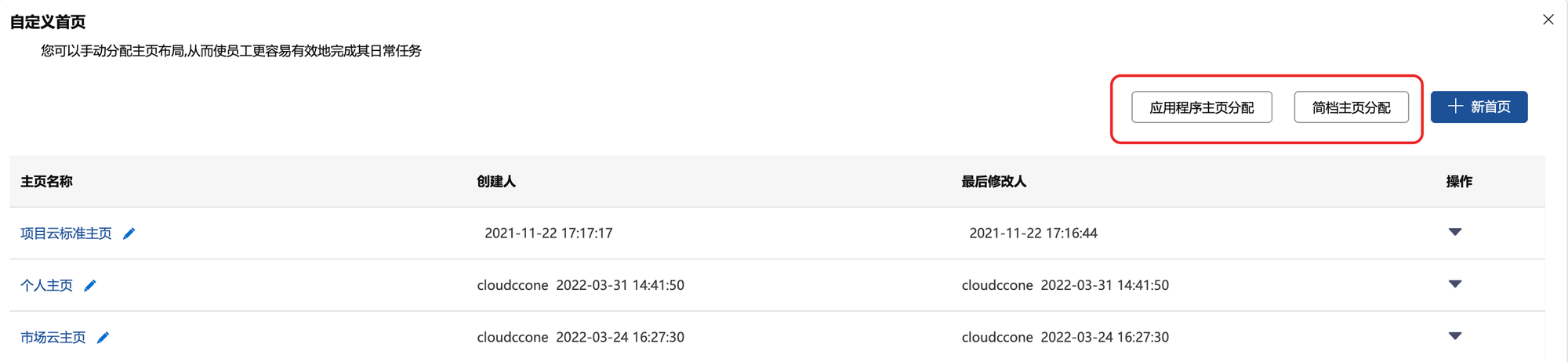The height and width of the screenshot is (362, 1568).
Task: Click last-modified timestamp 2021-11-22 17:16:44
Action: pyautogui.click(x=1033, y=233)
